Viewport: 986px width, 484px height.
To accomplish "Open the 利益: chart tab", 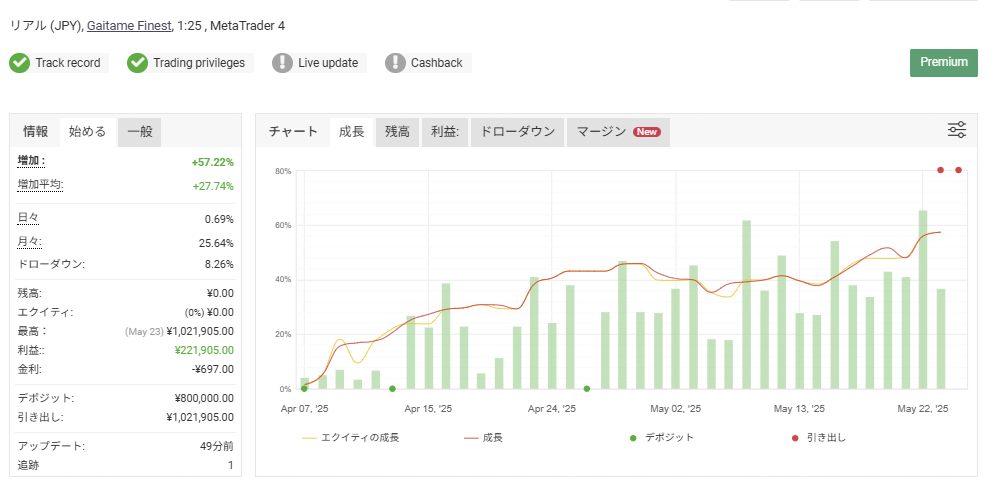I will [445, 132].
